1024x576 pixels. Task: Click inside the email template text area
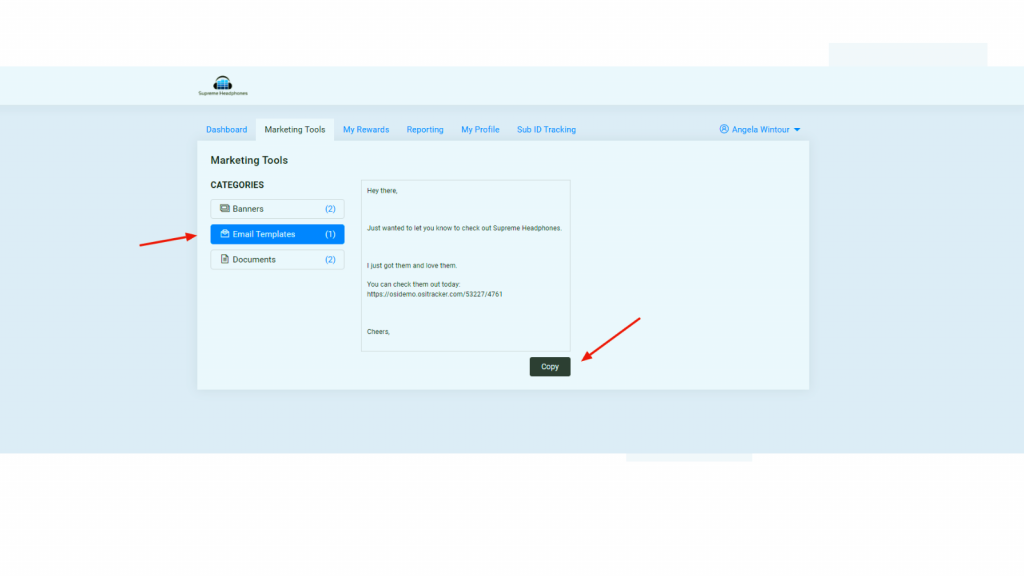coord(466,266)
